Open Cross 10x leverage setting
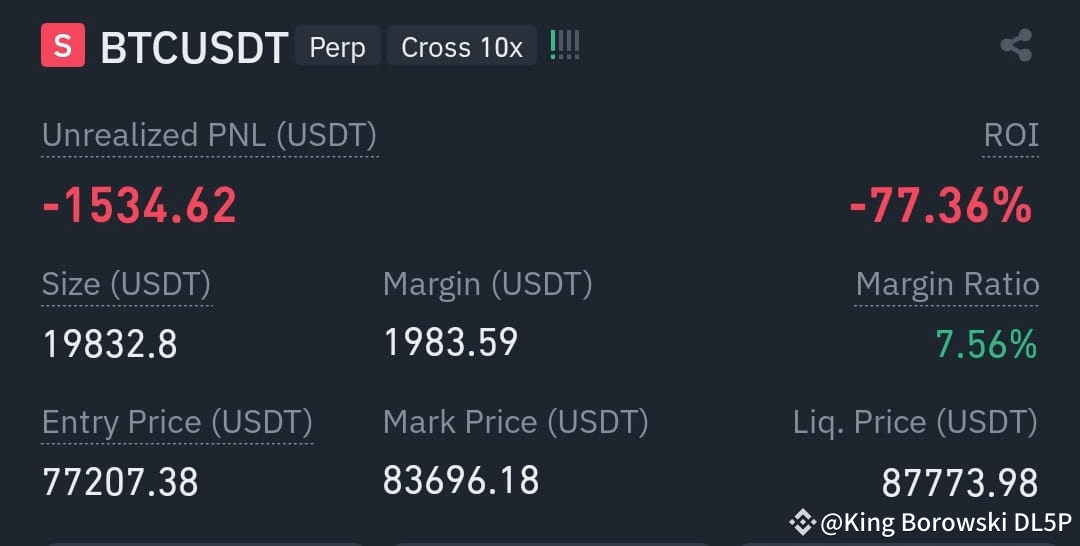This screenshot has width=1080, height=546. coord(461,47)
